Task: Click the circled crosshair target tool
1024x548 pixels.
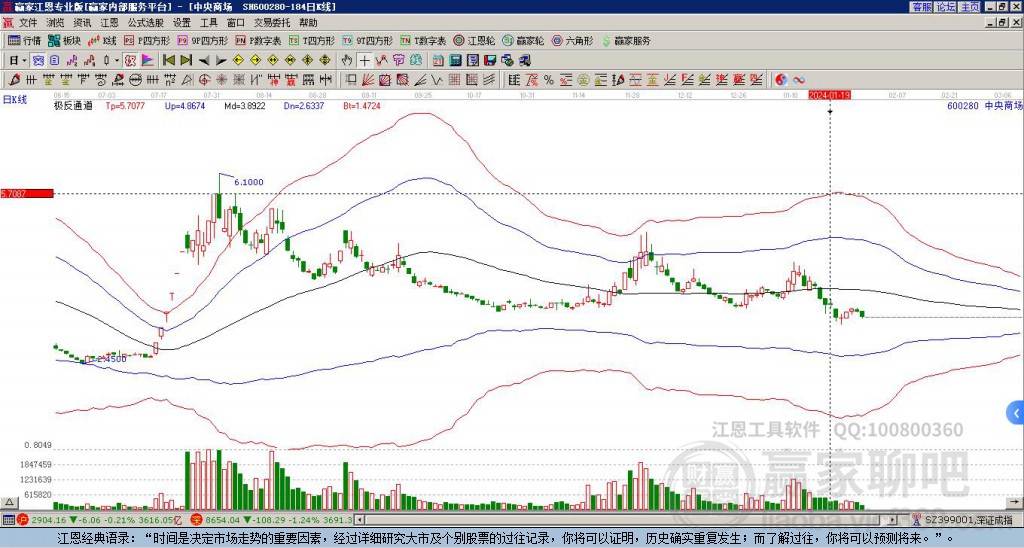Action: [x=204, y=80]
